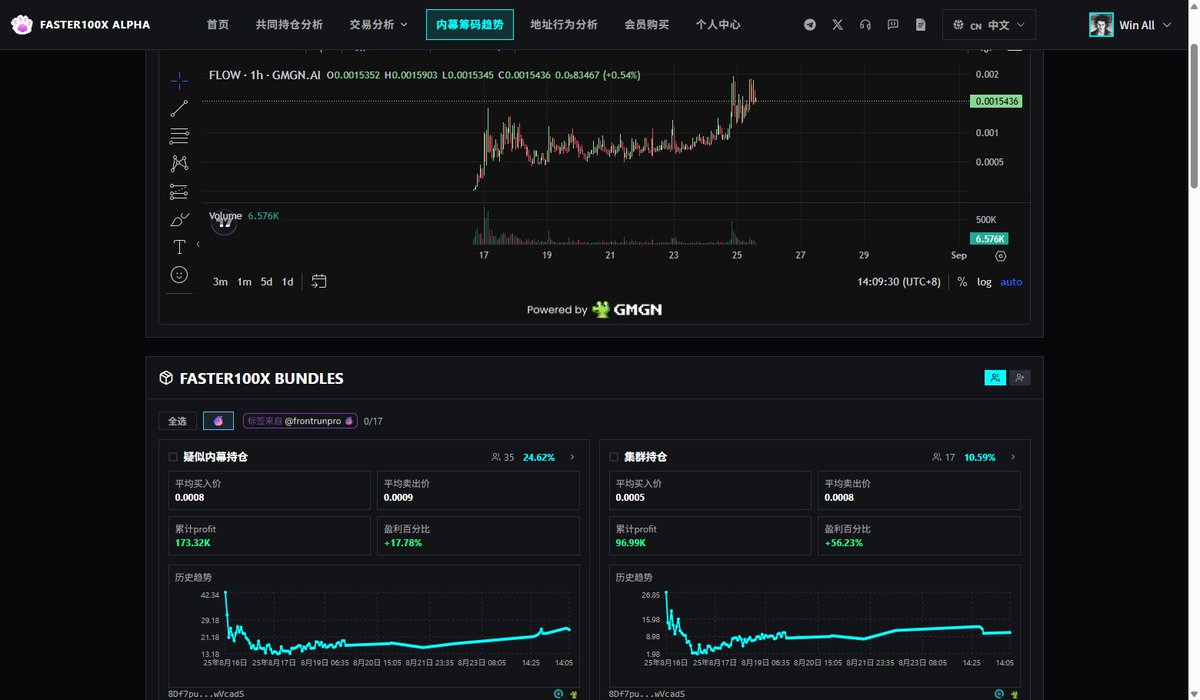The width and height of the screenshot is (1200, 700).
Task: Toggle log scale on chart
Action: coord(985,282)
